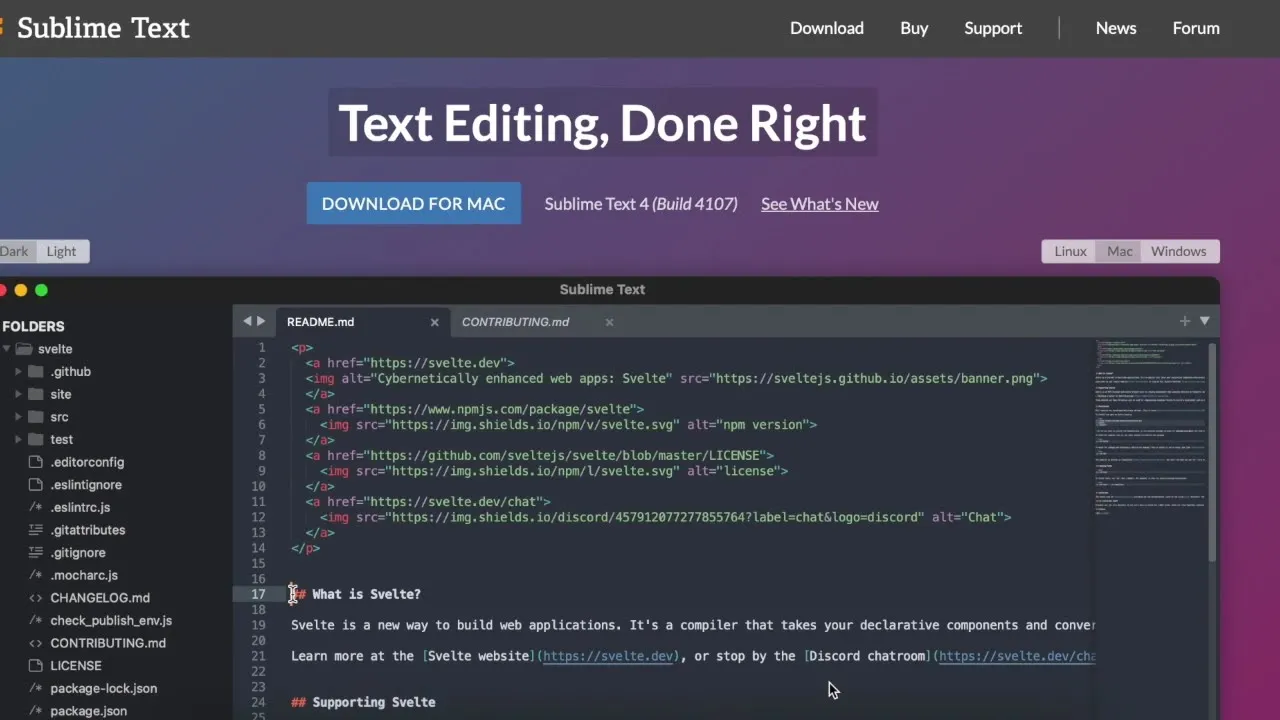1280x720 pixels.
Task: Click the 'What is Svelte?' heading
Action: pyautogui.click(x=366, y=594)
